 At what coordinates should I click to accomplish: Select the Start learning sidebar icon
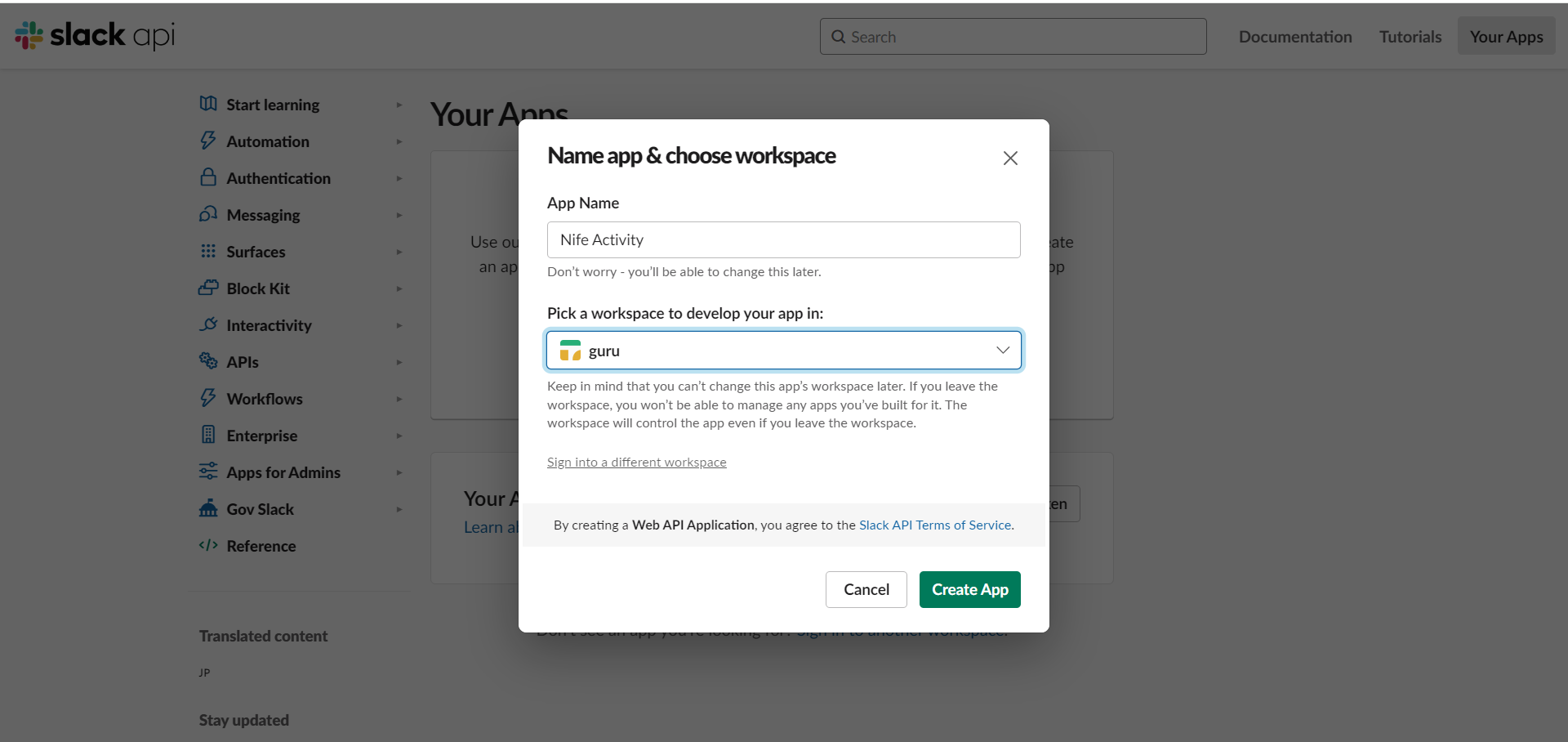[208, 105]
